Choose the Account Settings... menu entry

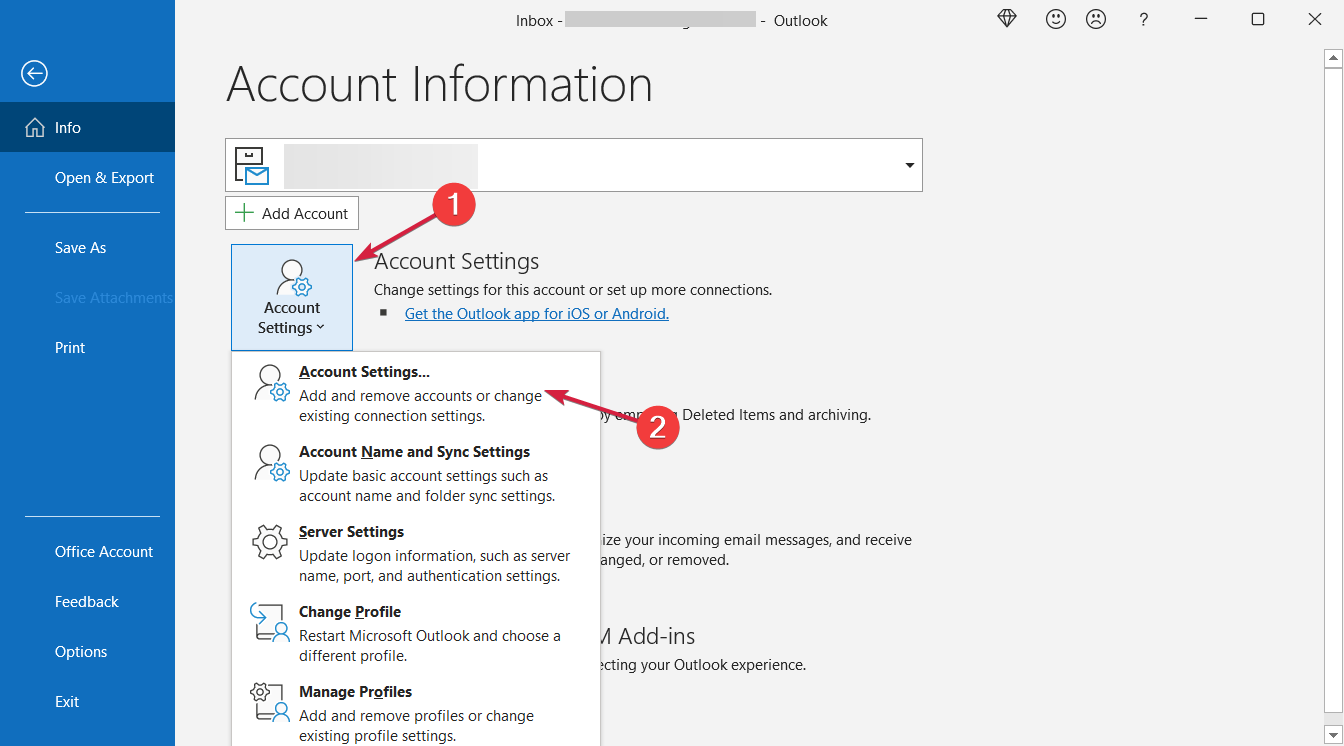(x=364, y=372)
